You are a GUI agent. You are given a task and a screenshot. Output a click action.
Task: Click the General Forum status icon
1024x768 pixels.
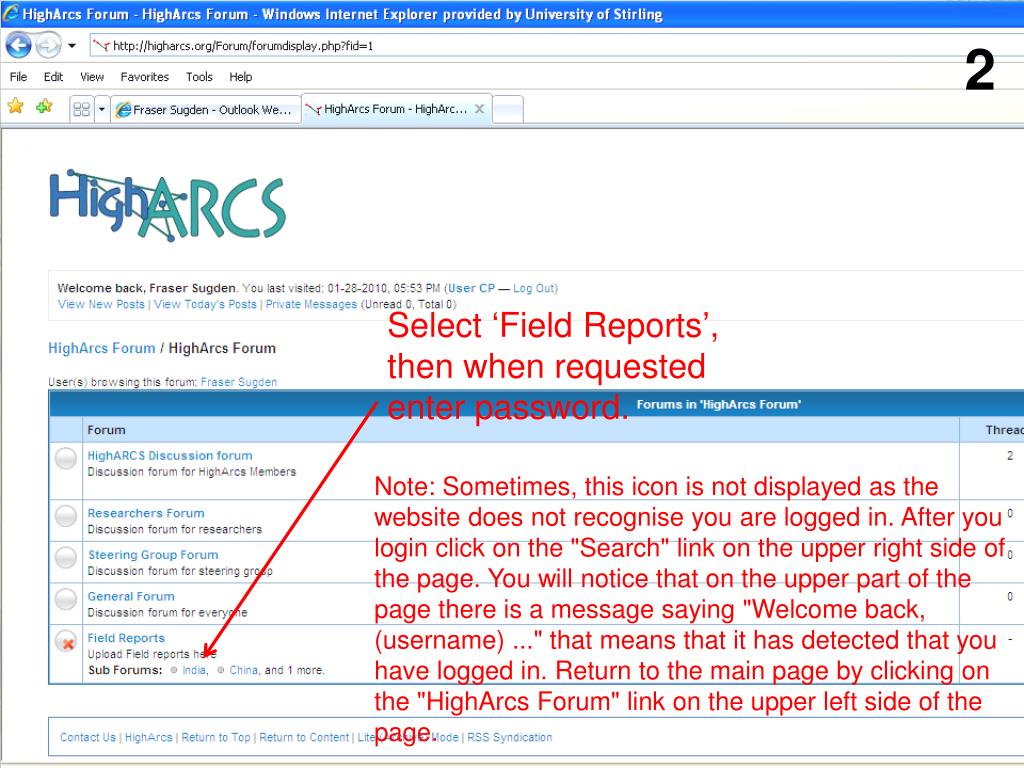[x=65, y=599]
